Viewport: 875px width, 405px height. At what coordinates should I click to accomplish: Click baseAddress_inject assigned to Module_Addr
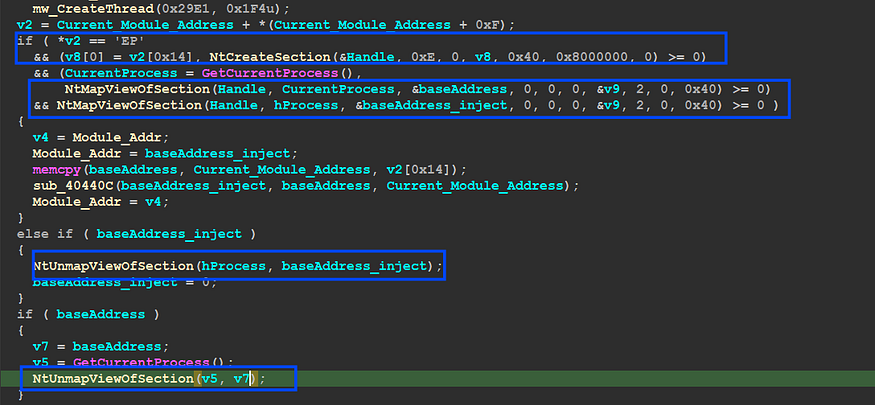[217, 153]
